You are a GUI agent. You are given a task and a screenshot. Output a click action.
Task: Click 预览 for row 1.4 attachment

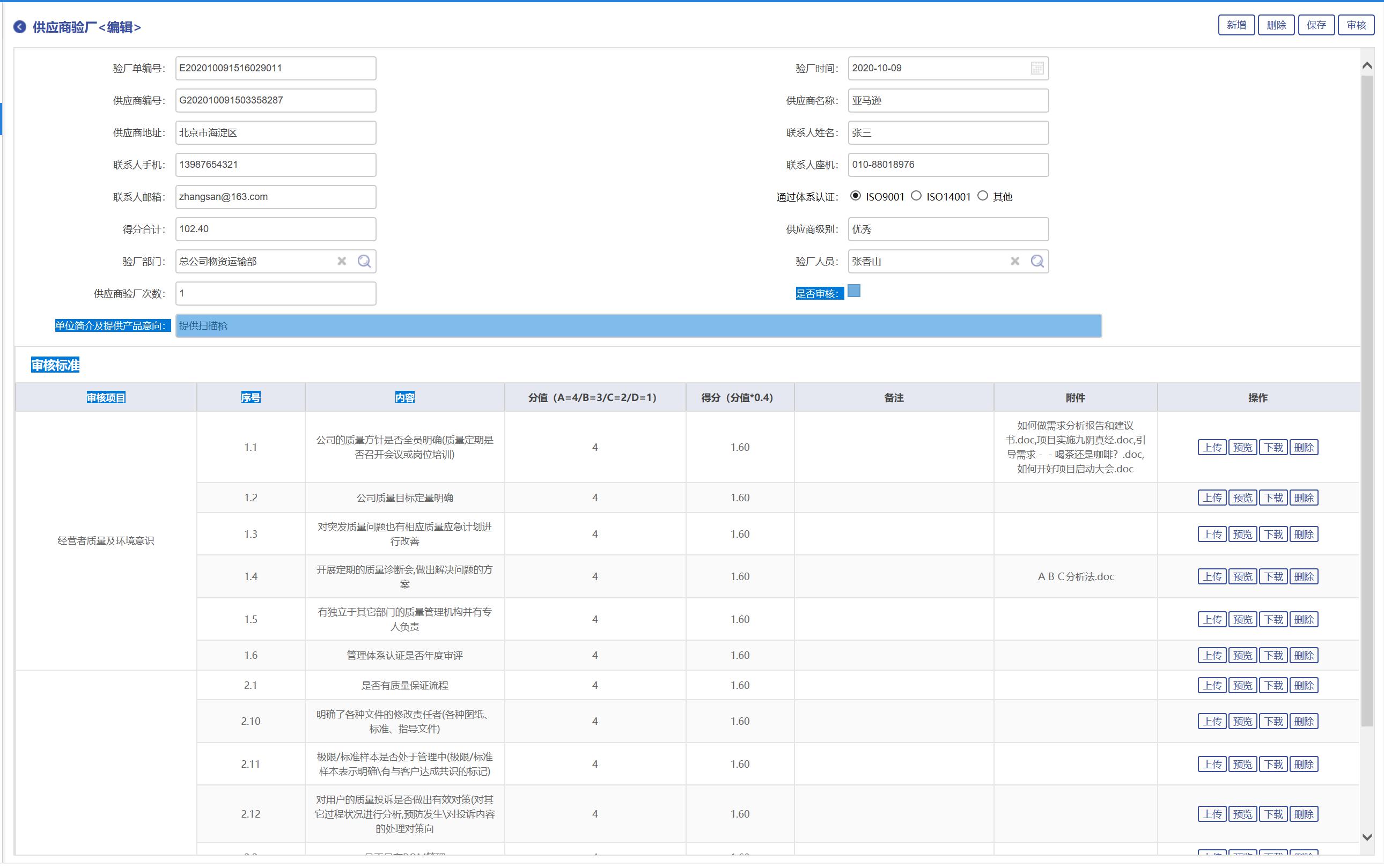tap(1242, 577)
